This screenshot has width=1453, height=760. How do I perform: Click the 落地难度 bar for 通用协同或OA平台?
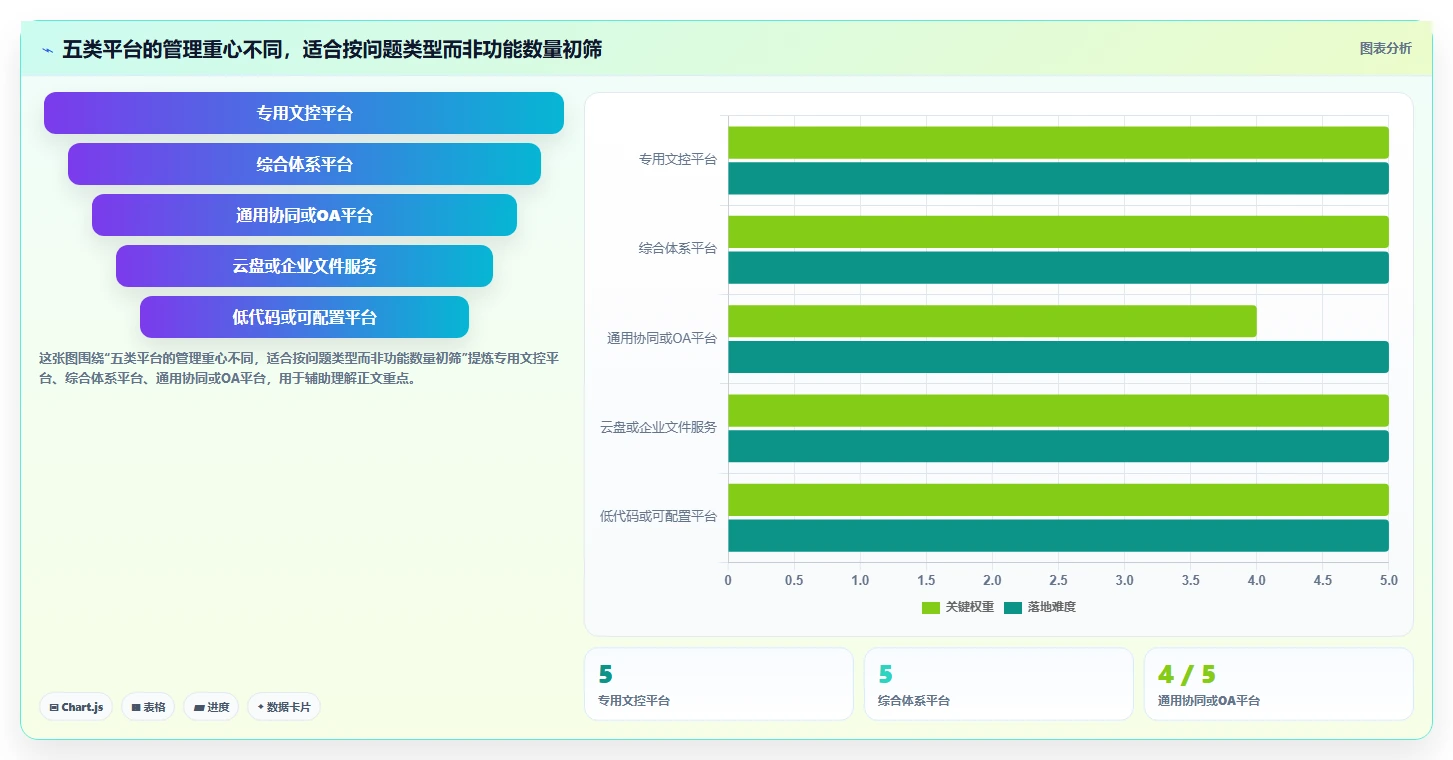click(1058, 357)
